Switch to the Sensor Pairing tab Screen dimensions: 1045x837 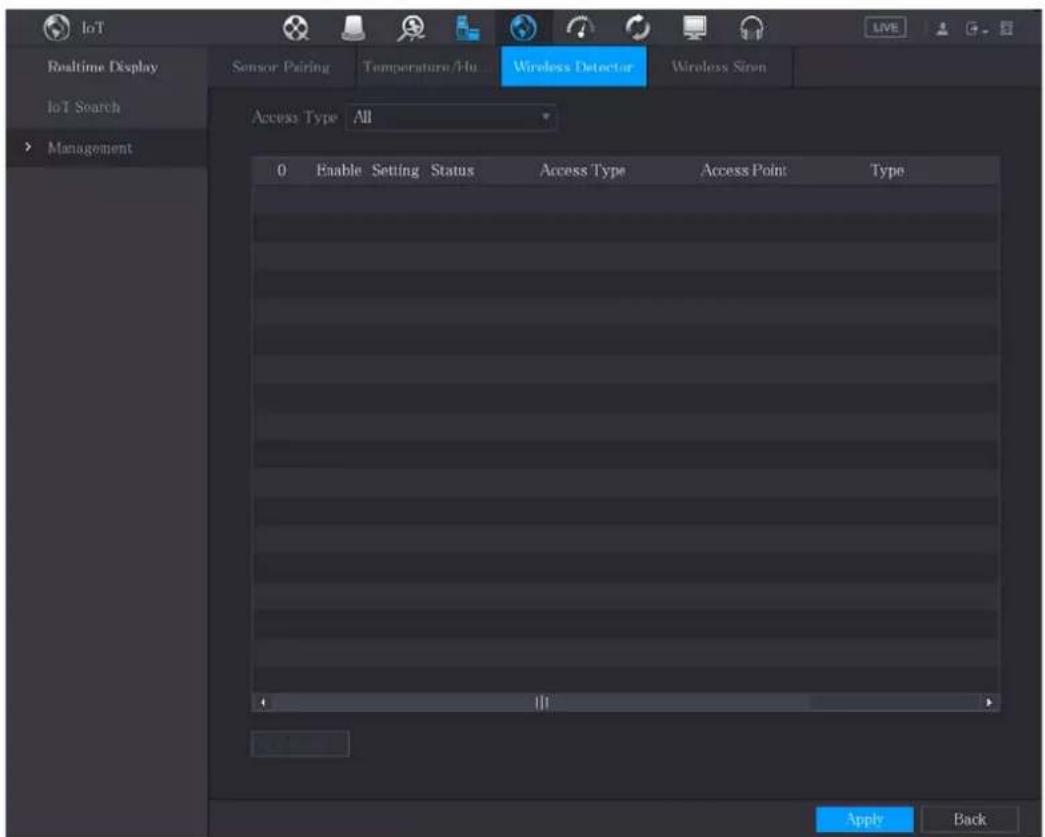281,67
